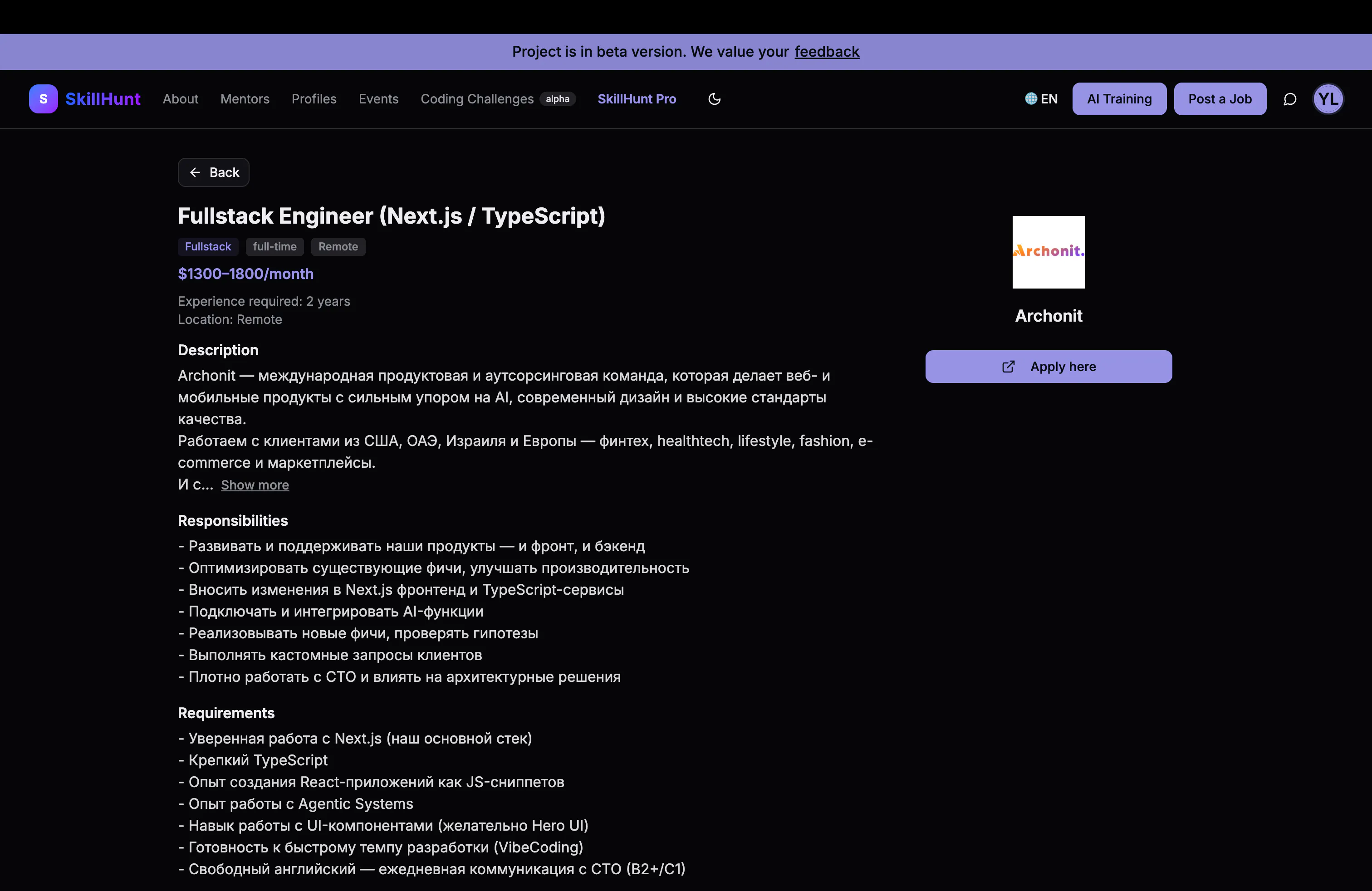Navigate to Events

(378, 98)
